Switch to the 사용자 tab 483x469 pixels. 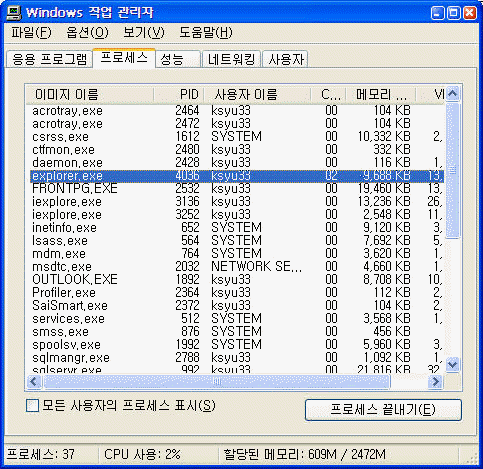285,59
